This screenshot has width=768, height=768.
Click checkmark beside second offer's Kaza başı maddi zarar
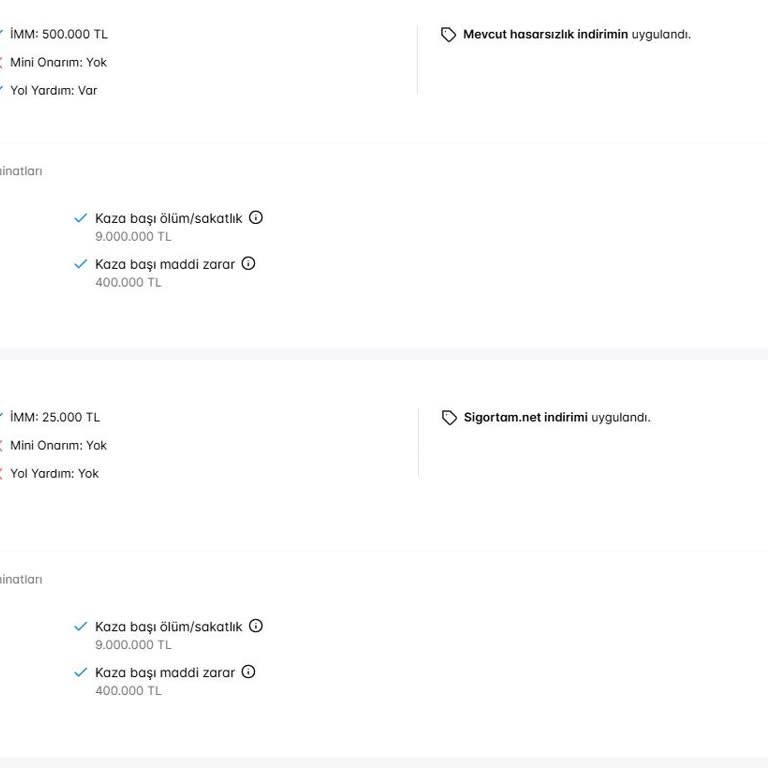click(81, 672)
